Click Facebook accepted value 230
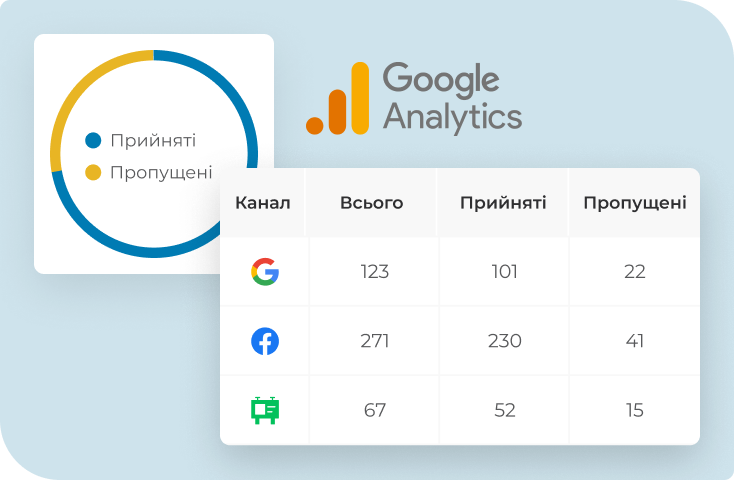The height and width of the screenshot is (480, 734). tap(505, 341)
